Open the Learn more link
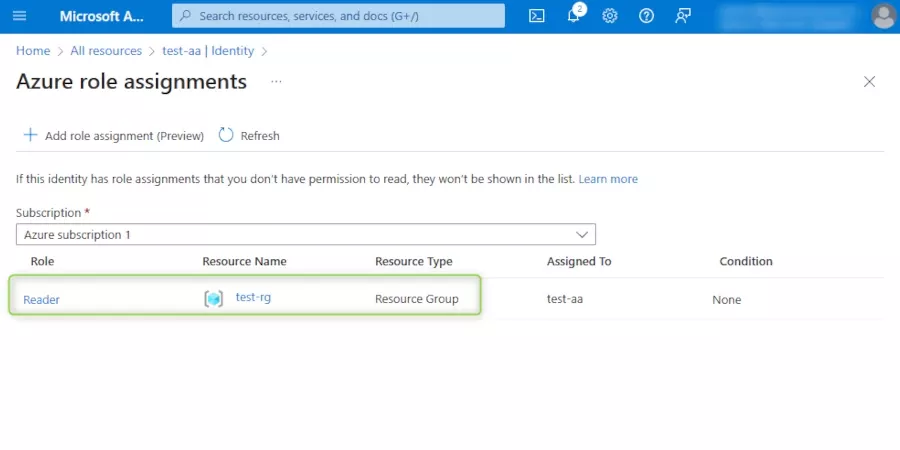Screen dimensions: 900x450 pyautogui.click(x=608, y=179)
